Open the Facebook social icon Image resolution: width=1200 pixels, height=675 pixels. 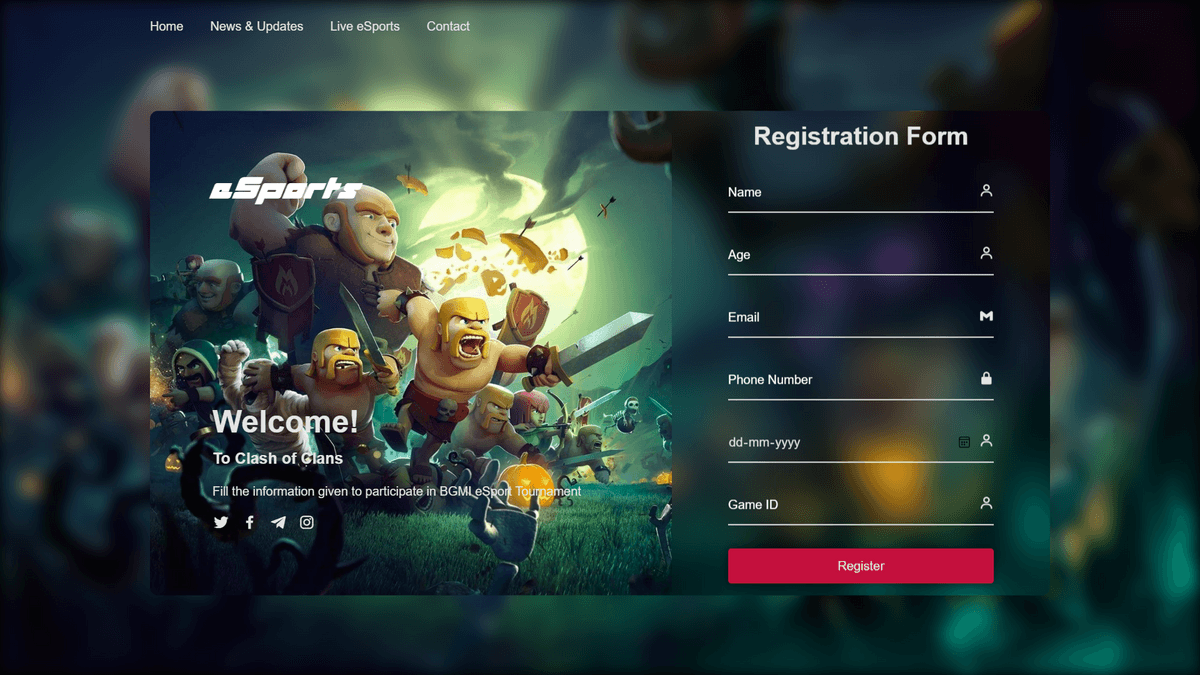tap(250, 522)
